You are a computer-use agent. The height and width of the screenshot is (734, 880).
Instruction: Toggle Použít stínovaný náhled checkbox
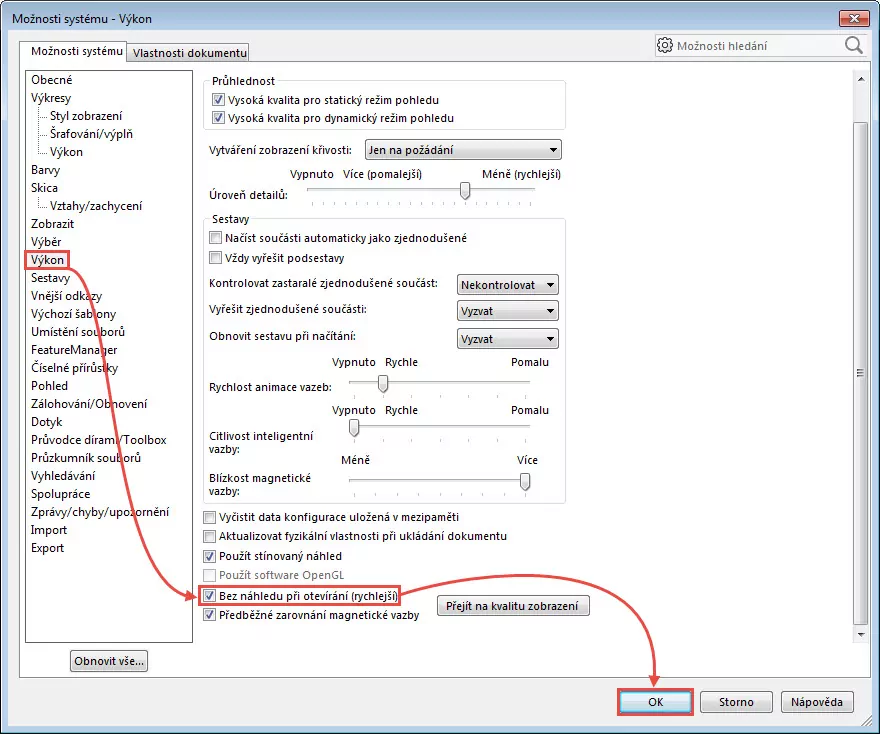point(209,556)
